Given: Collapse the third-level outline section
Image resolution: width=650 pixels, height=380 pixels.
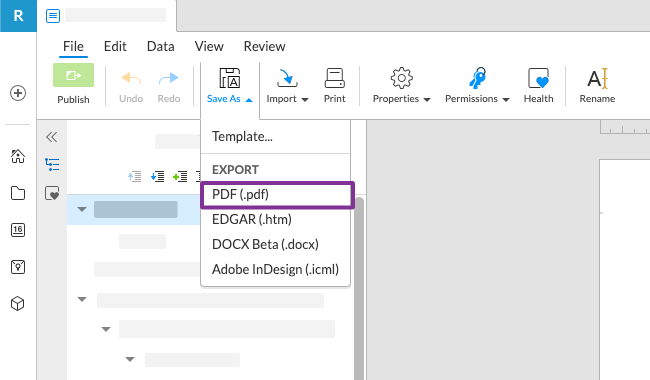Looking at the screenshot, I should [130, 359].
